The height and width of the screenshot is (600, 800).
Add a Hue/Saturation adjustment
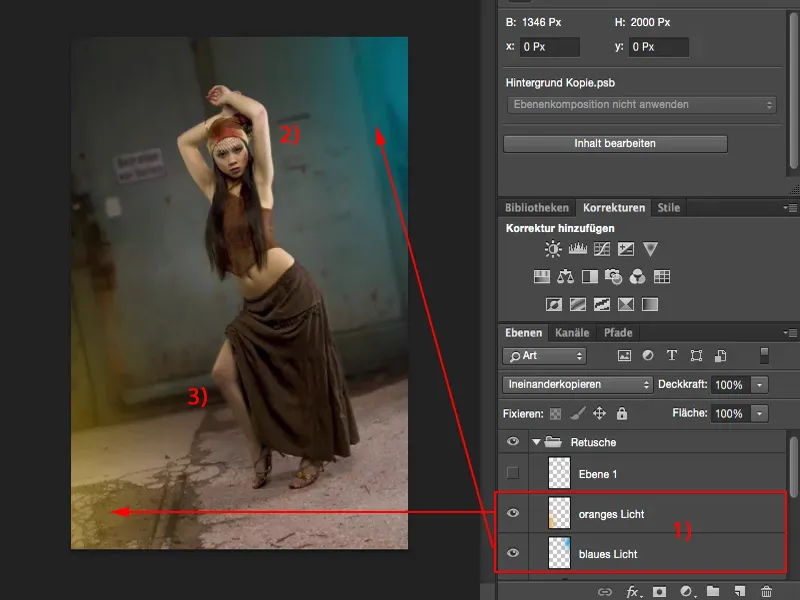pos(541,277)
